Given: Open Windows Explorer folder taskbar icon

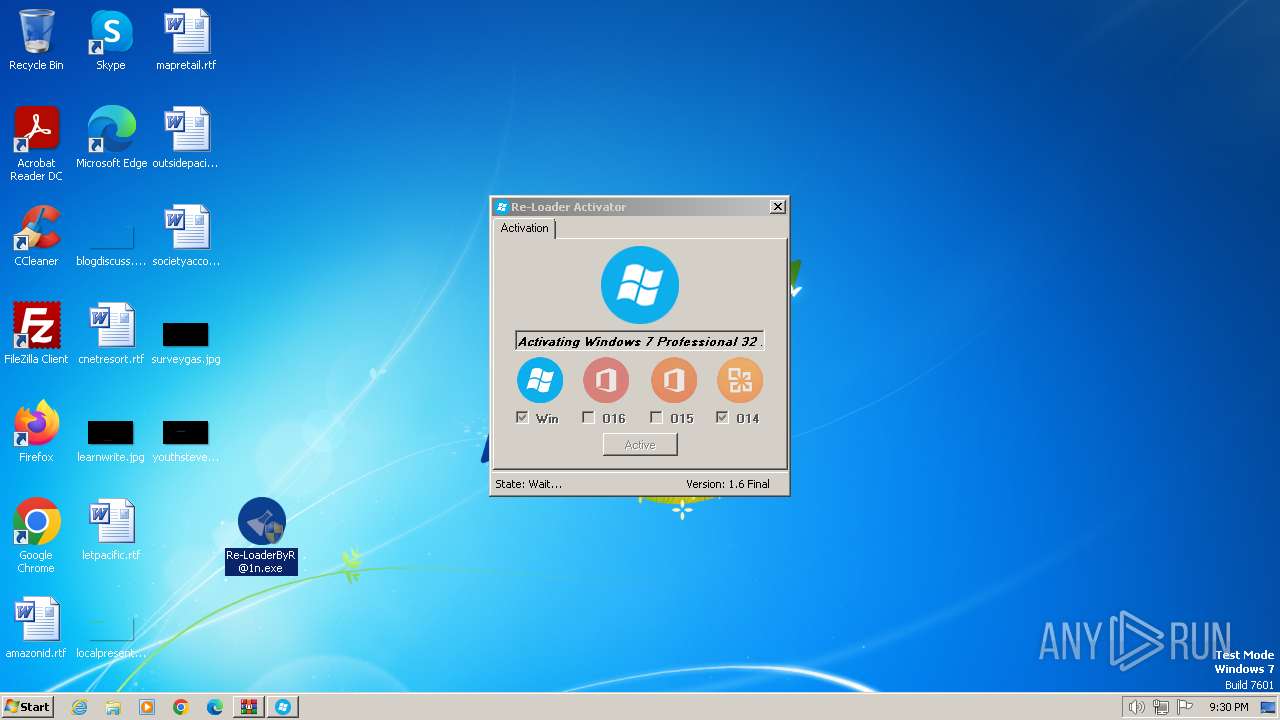Looking at the screenshot, I should 113,707.
